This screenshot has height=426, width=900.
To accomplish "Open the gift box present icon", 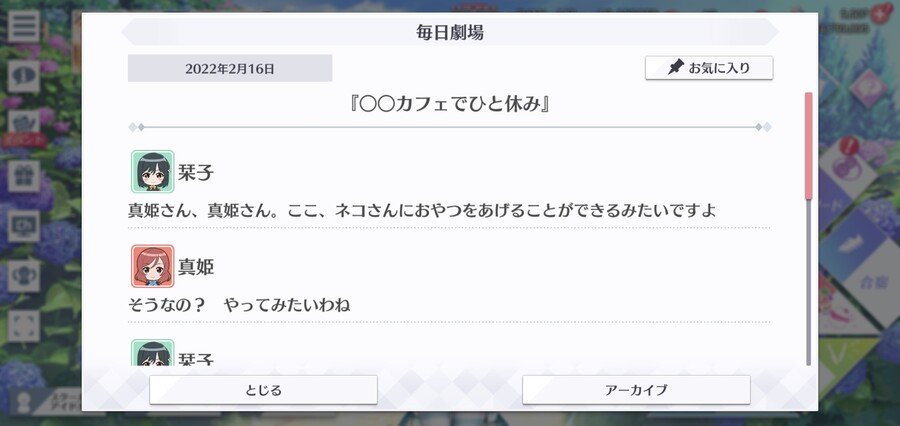I will [24, 176].
